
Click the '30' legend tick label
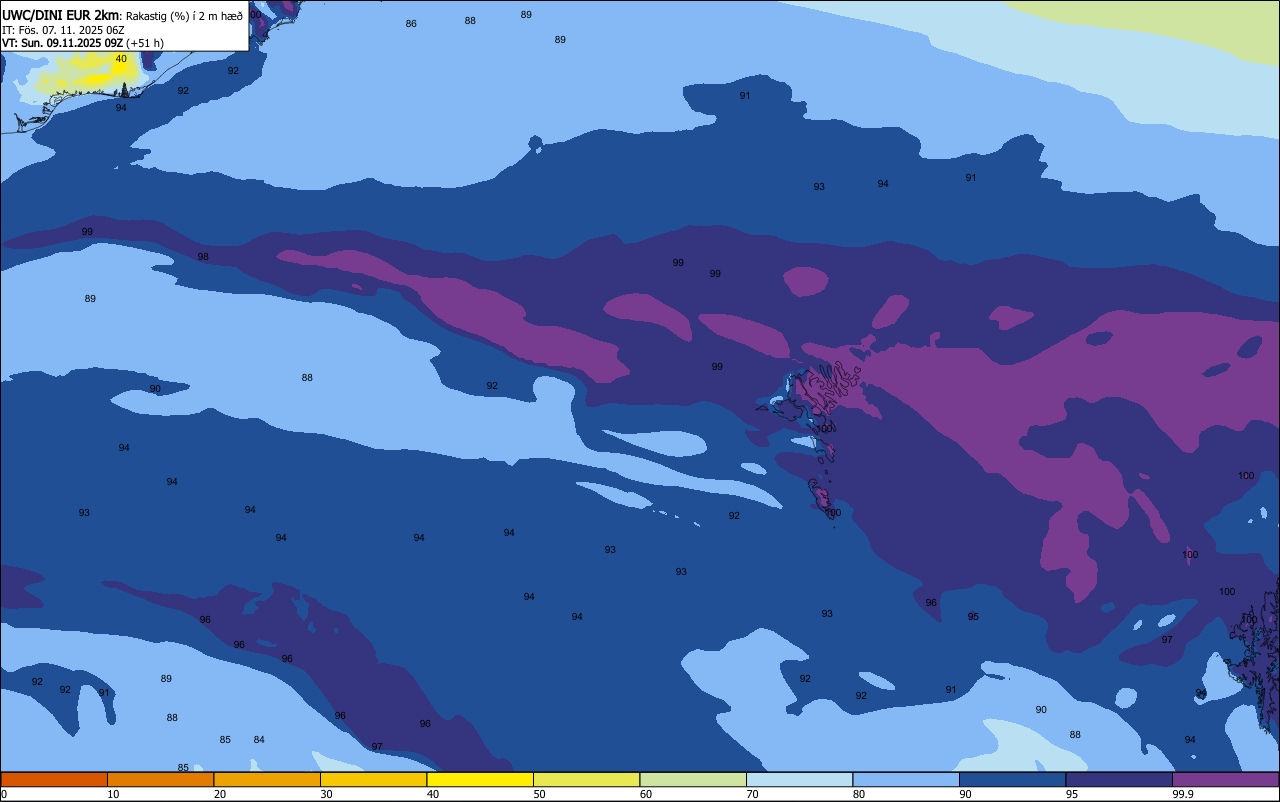point(326,794)
